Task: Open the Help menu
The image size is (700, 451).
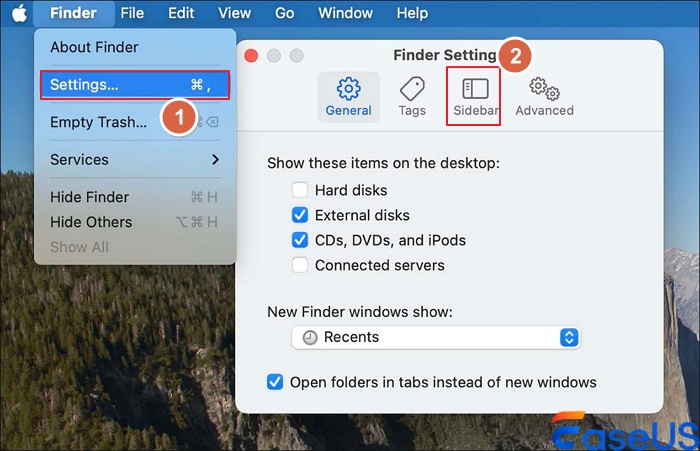Action: click(412, 13)
